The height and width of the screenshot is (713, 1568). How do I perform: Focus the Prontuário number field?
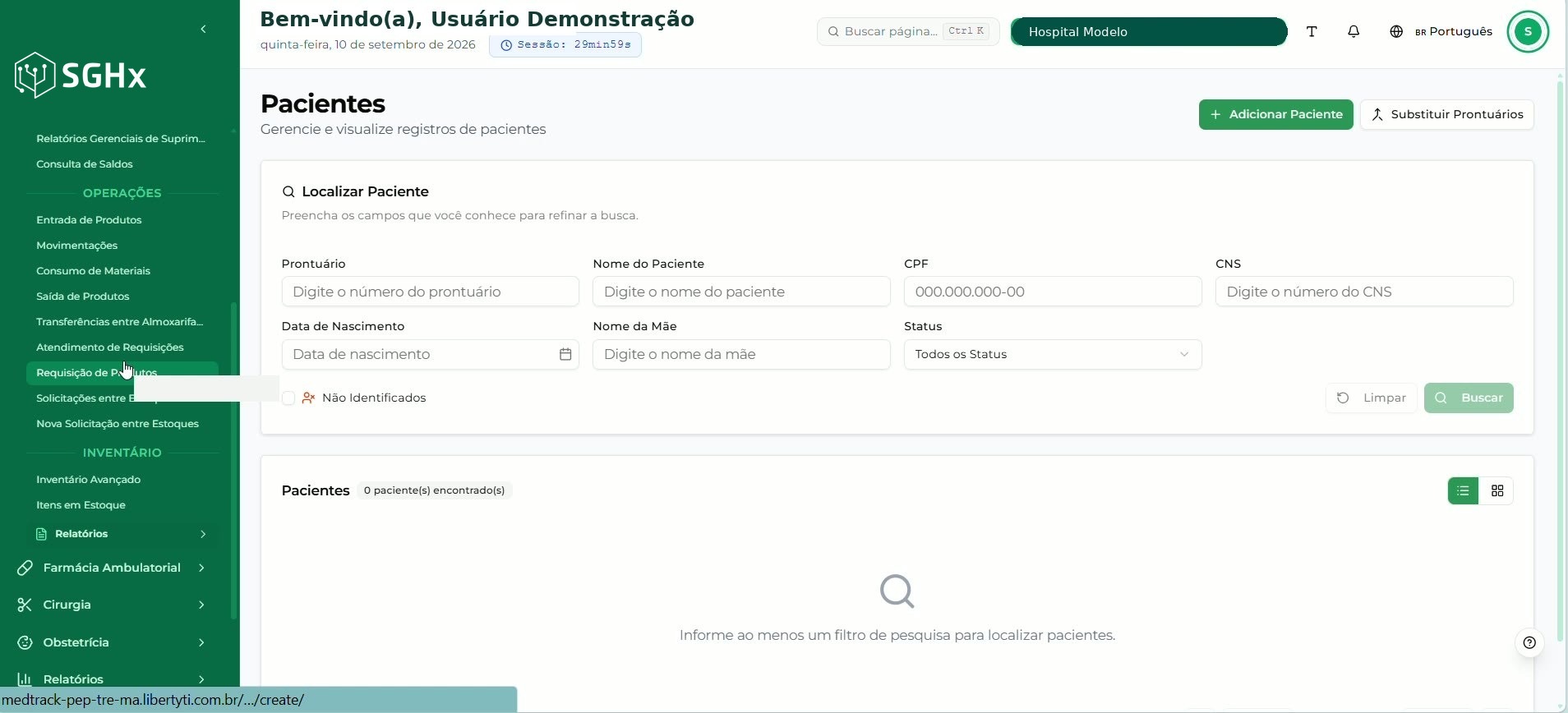coord(430,292)
